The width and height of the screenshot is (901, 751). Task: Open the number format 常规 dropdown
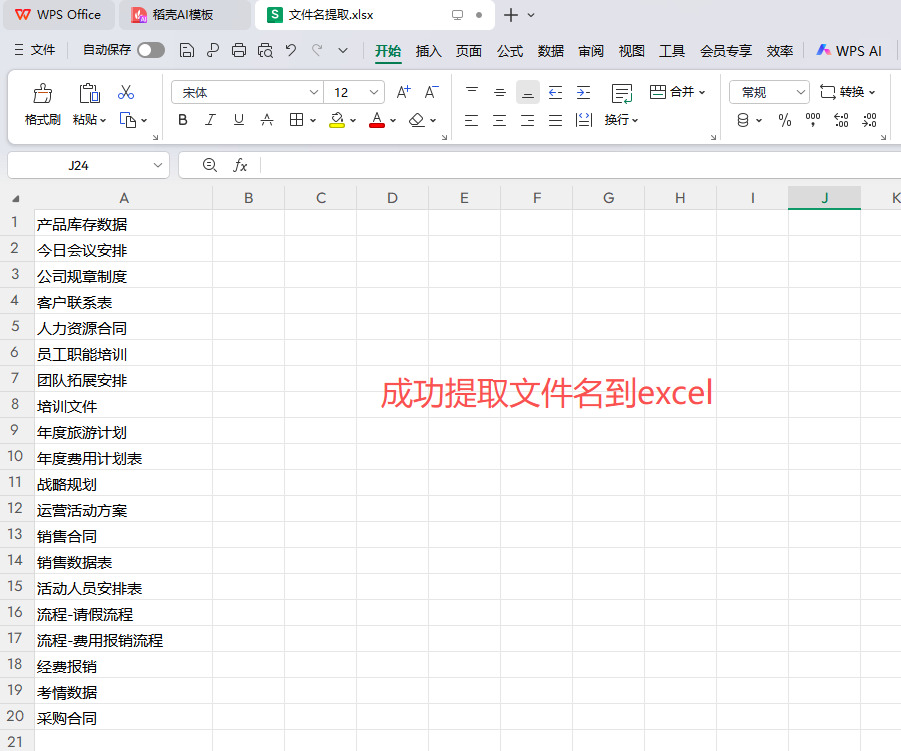click(x=800, y=92)
